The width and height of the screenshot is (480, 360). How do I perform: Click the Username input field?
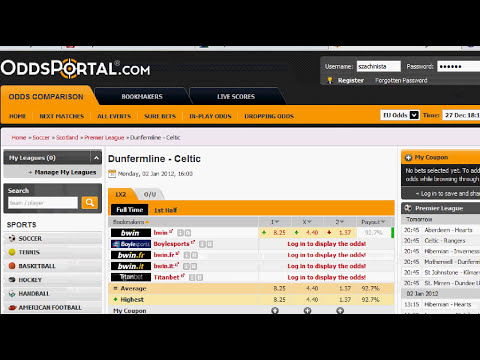pos(378,66)
